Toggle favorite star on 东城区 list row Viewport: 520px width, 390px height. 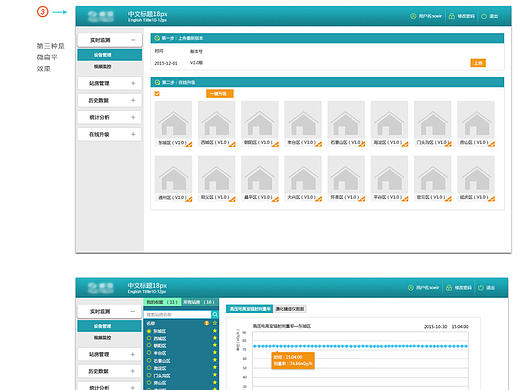[215, 331]
